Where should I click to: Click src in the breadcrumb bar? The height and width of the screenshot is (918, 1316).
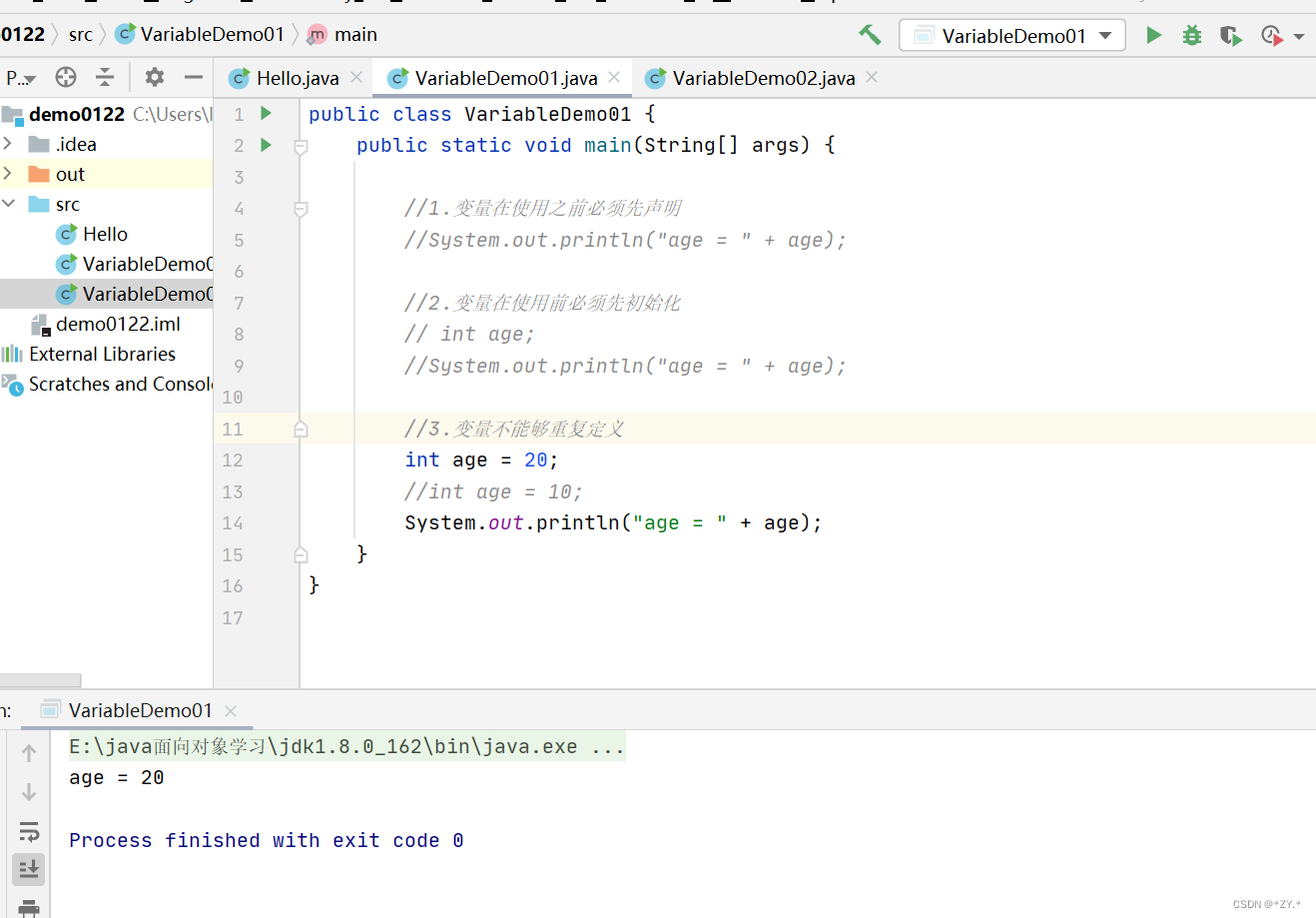(x=81, y=35)
